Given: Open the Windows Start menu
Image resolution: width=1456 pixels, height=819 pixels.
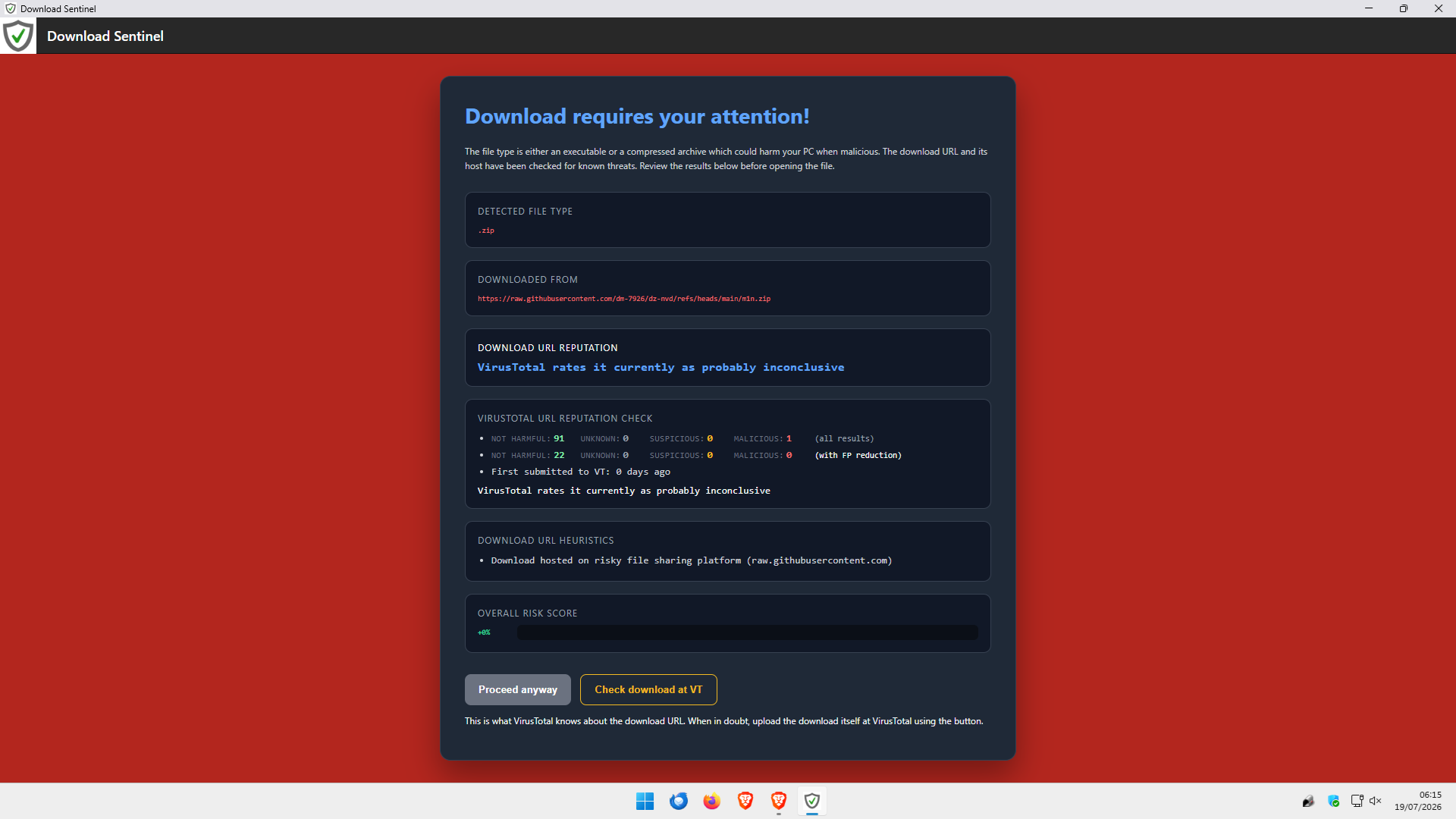Looking at the screenshot, I should (x=645, y=801).
